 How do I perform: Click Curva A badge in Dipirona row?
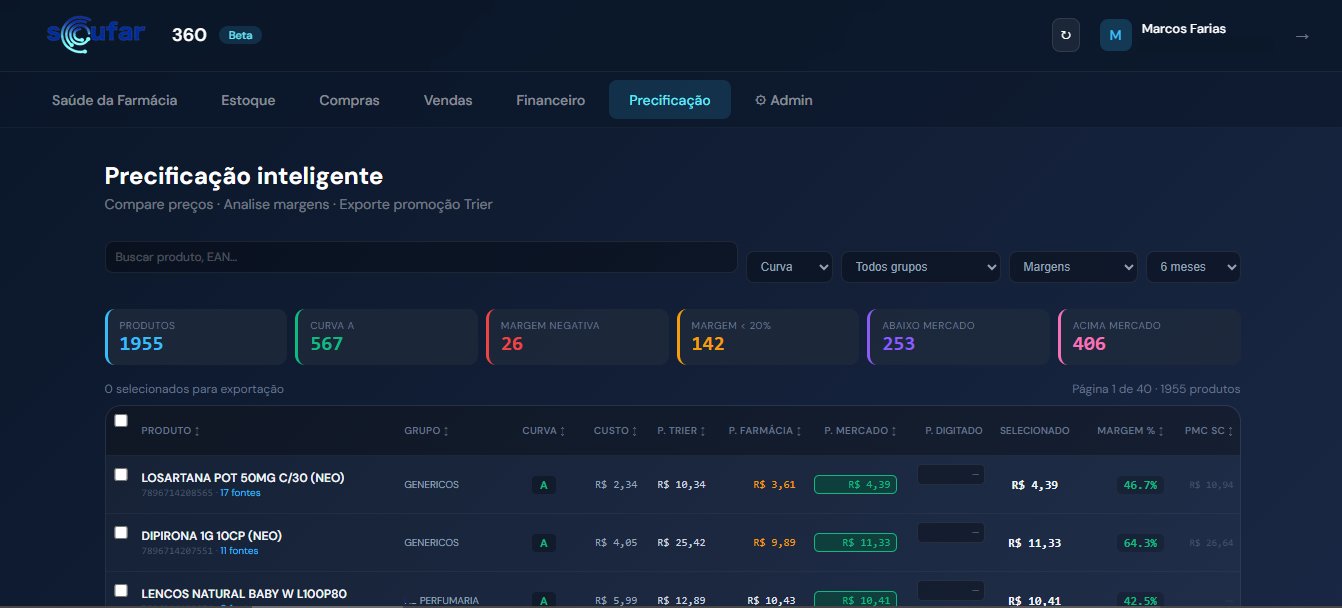(x=544, y=543)
